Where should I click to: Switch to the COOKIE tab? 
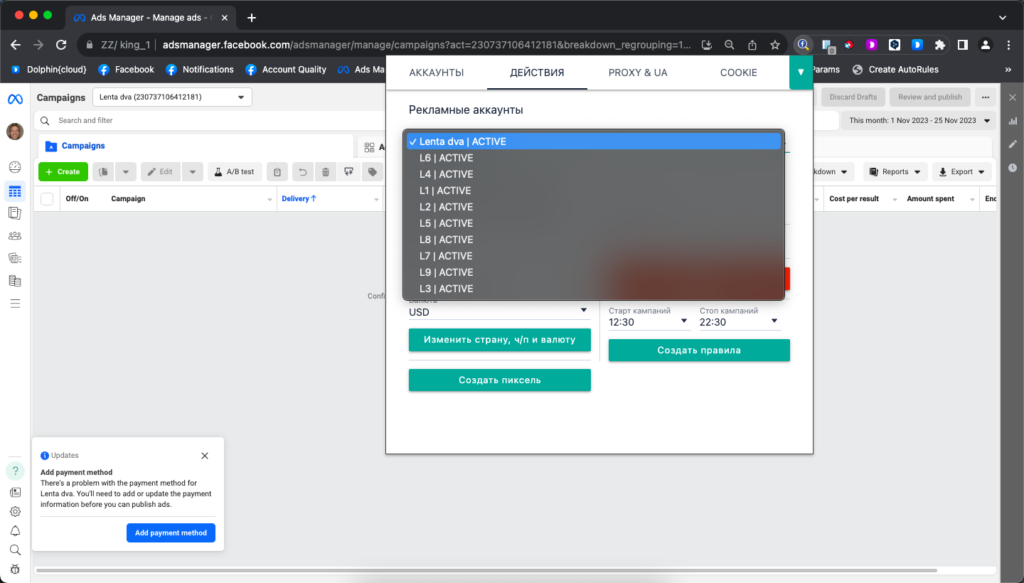click(x=739, y=72)
